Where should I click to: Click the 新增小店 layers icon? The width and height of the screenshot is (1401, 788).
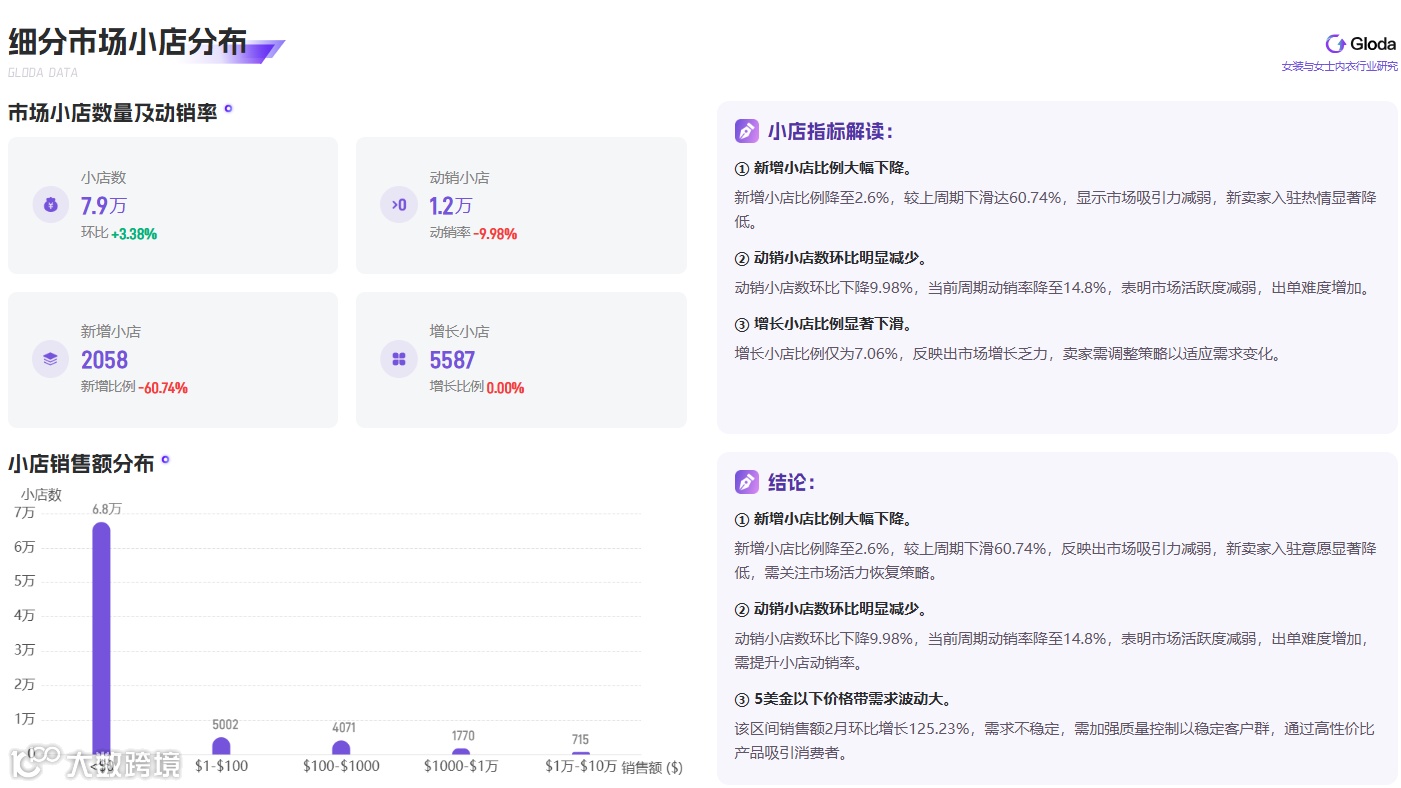[x=51, y=359]
